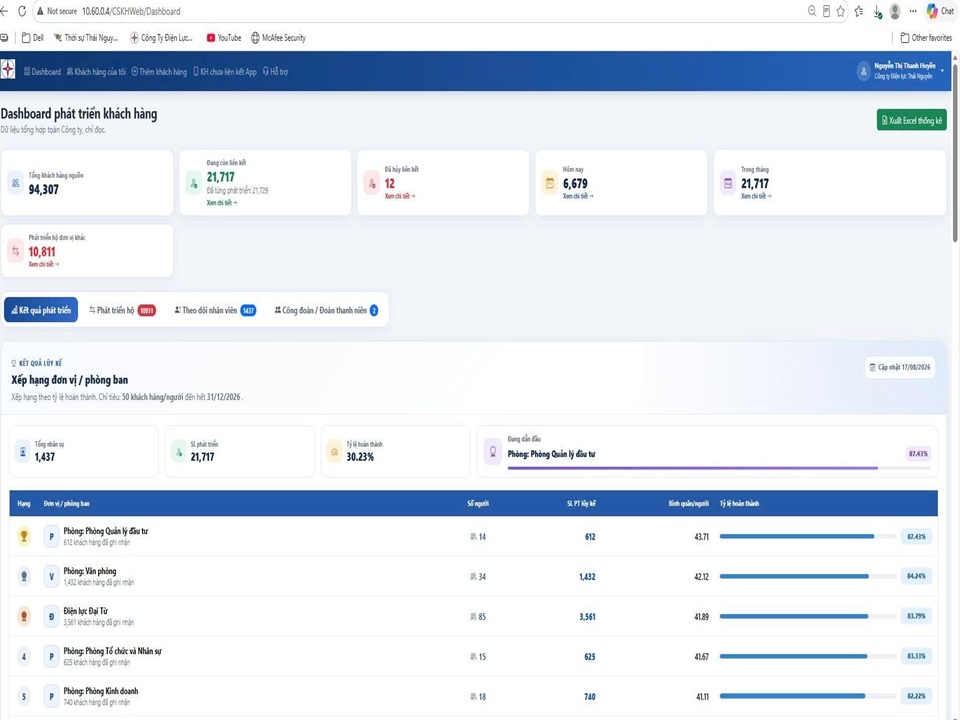Click the Đang dẫn đầu purple progress bar
The height and width of the screenshot is (720, 960).
point(719,468)
